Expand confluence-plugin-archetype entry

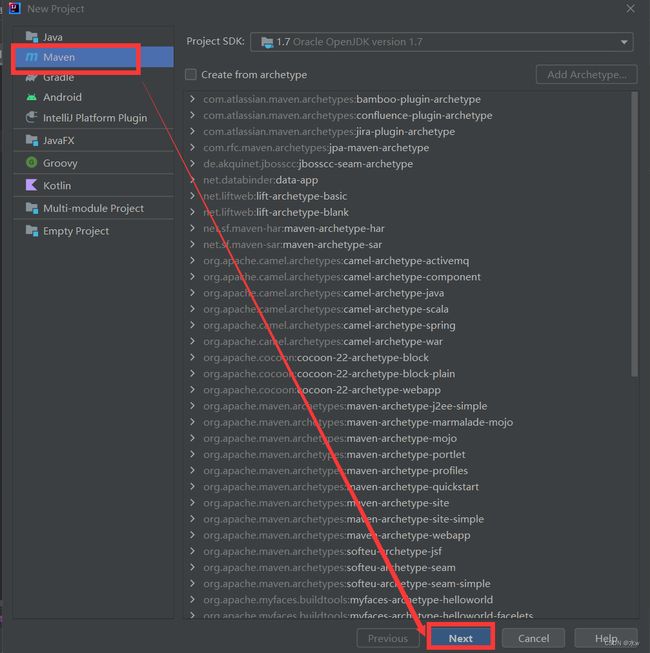[192, 115]
